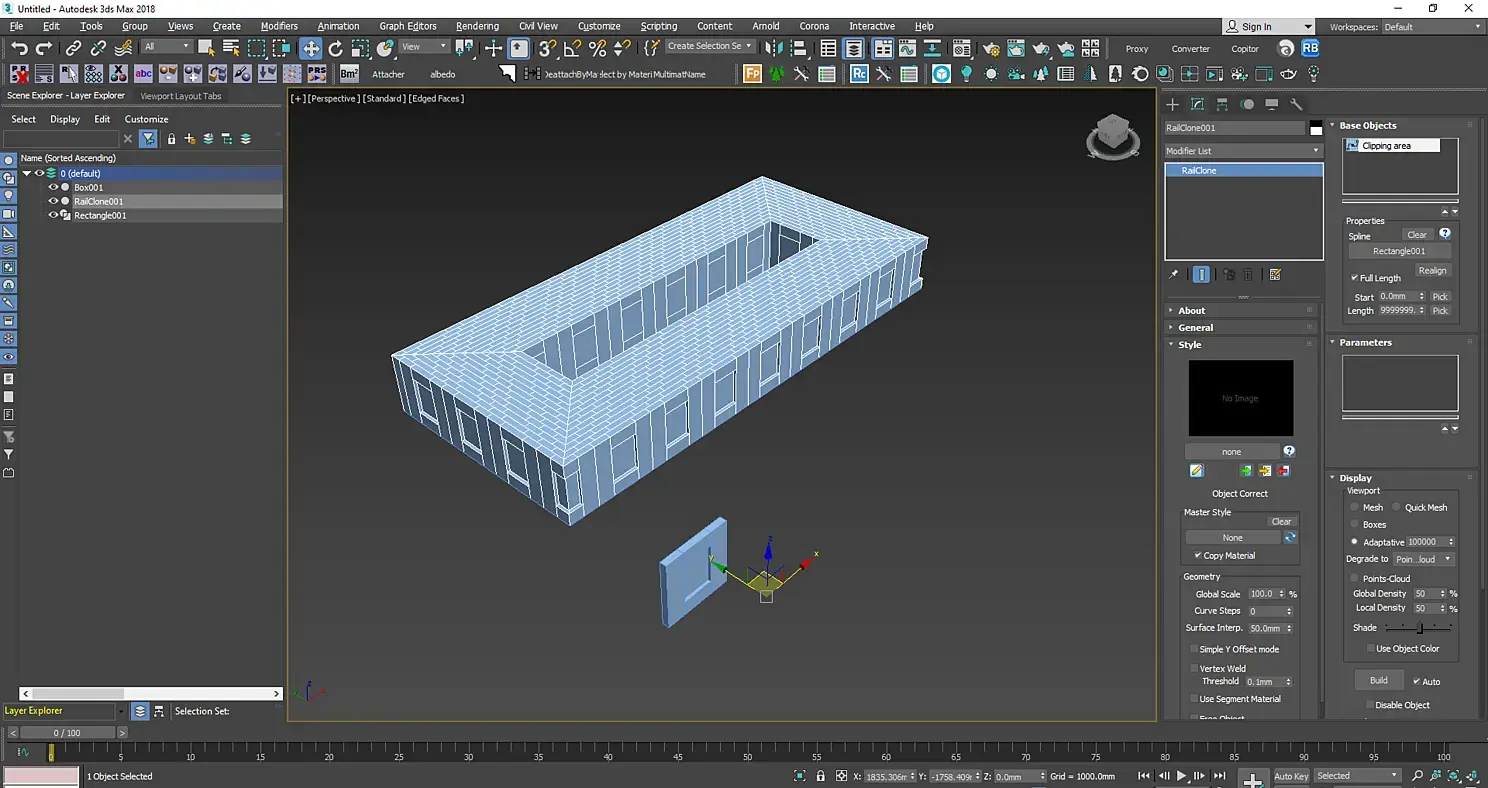Click the Undo arrow in main toolbar

tap(19, 48)
